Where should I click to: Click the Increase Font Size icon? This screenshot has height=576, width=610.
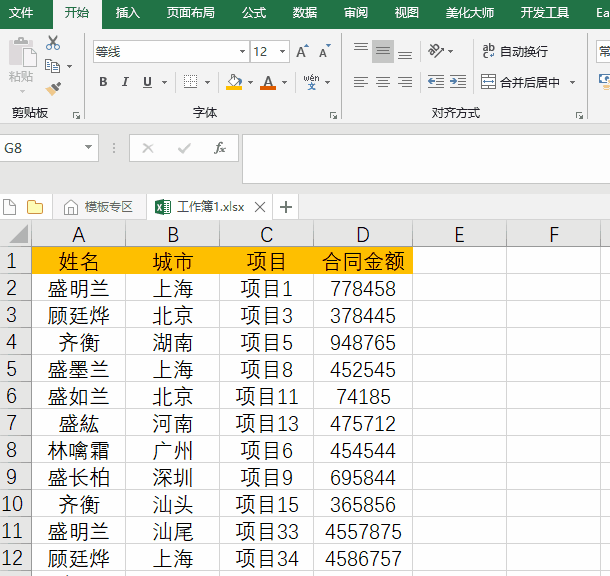coord(302,51)
